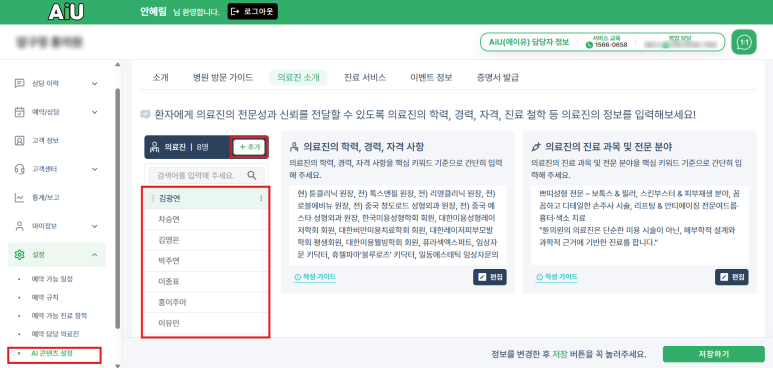Click the 안혜림 user name
Image resolution: width=773 pixels, height=368 pixels.
(154, 11)
